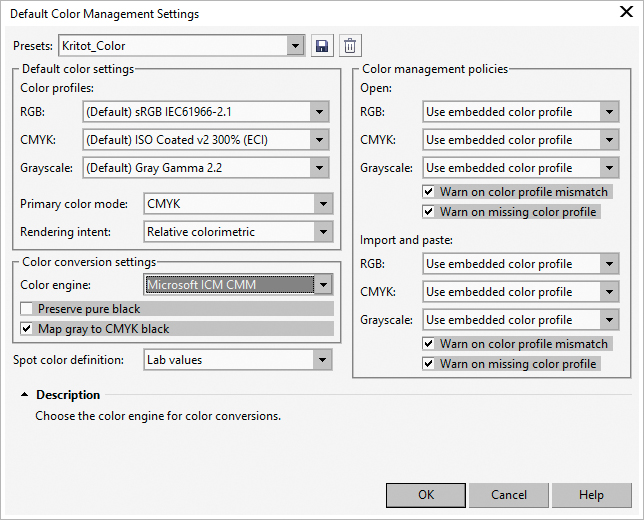Open the CMYK ISO Coated v2 profile dropdown
Screen dimensions: 644x520
coord(206,140)
